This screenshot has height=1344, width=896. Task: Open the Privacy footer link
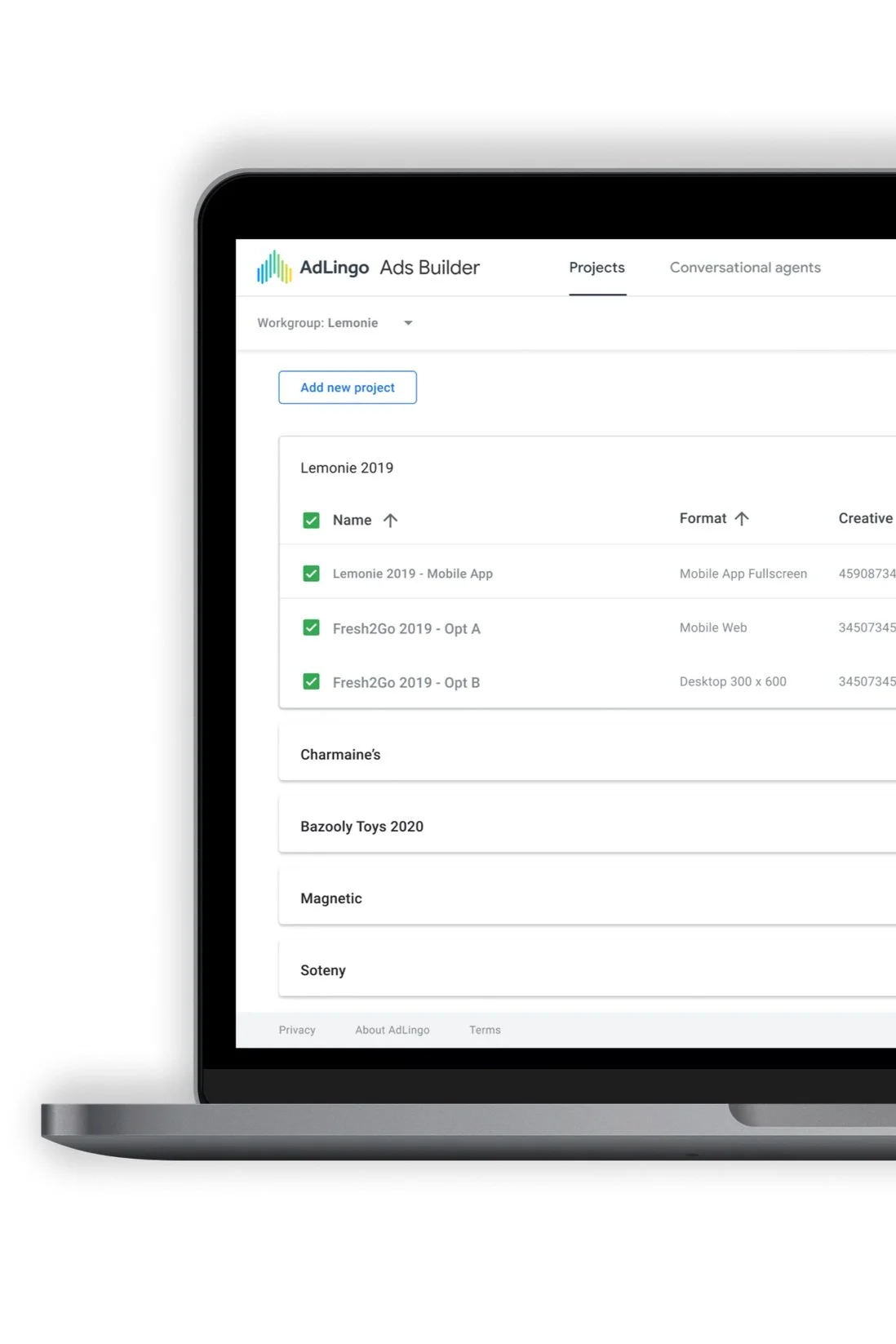click(x=297, y=1030)
